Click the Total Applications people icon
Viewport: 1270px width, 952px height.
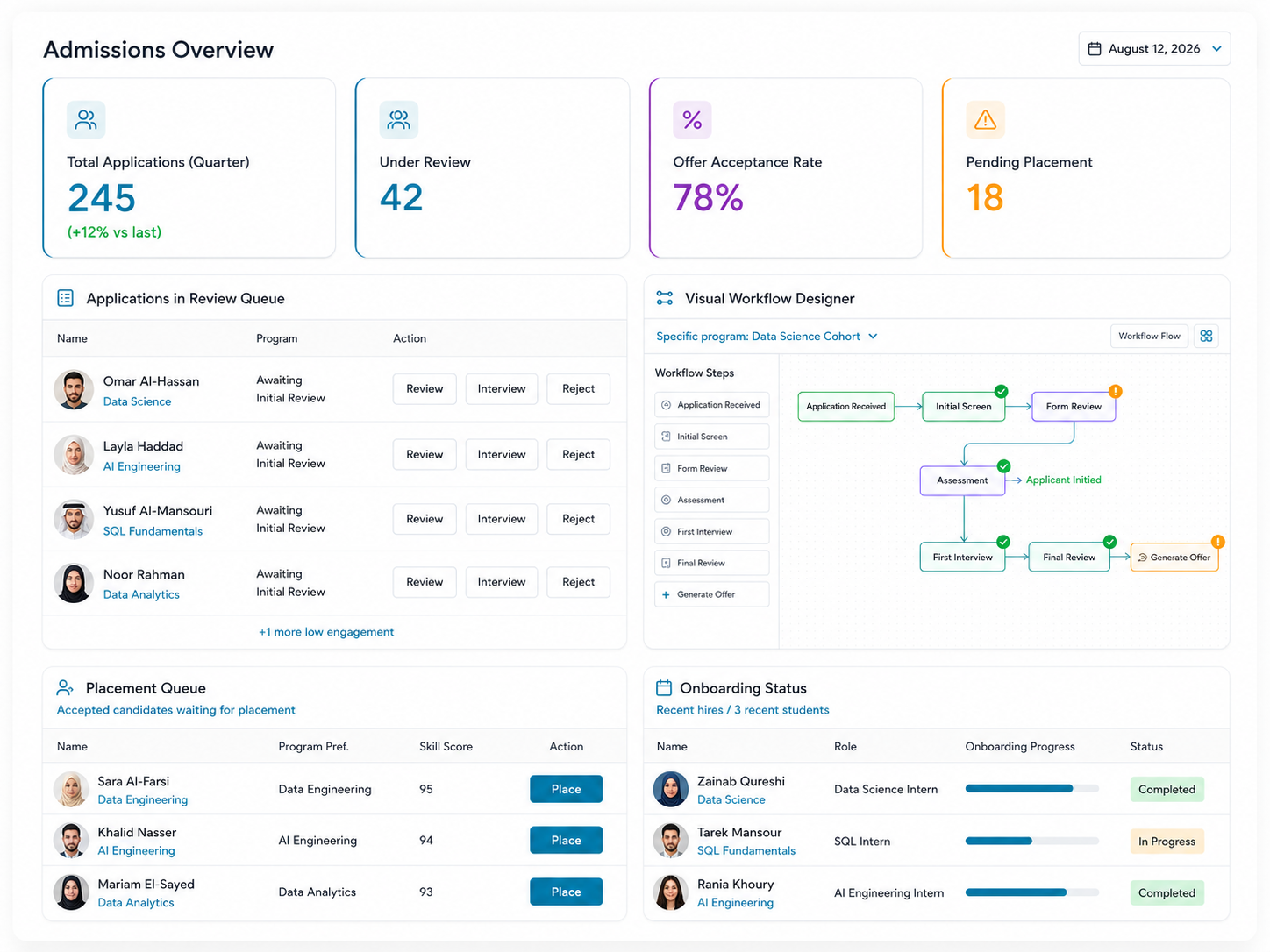(x=86, y=120)
